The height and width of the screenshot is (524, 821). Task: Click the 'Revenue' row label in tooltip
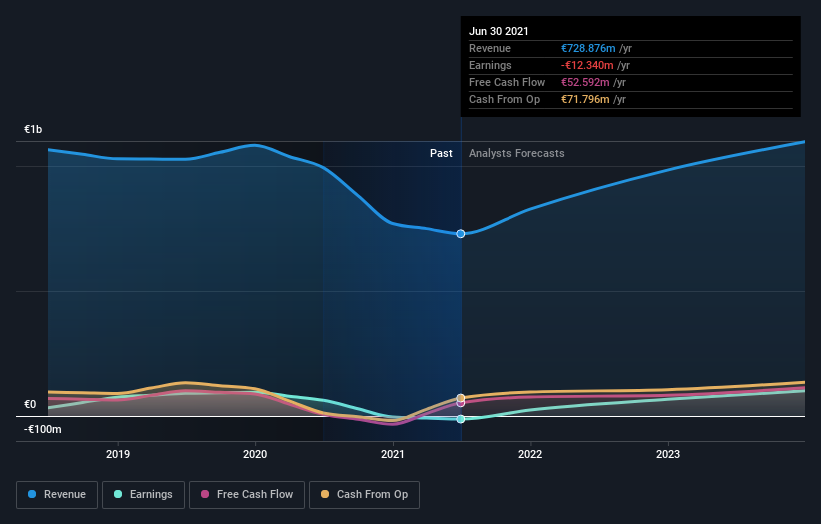[x=490, y=48]
